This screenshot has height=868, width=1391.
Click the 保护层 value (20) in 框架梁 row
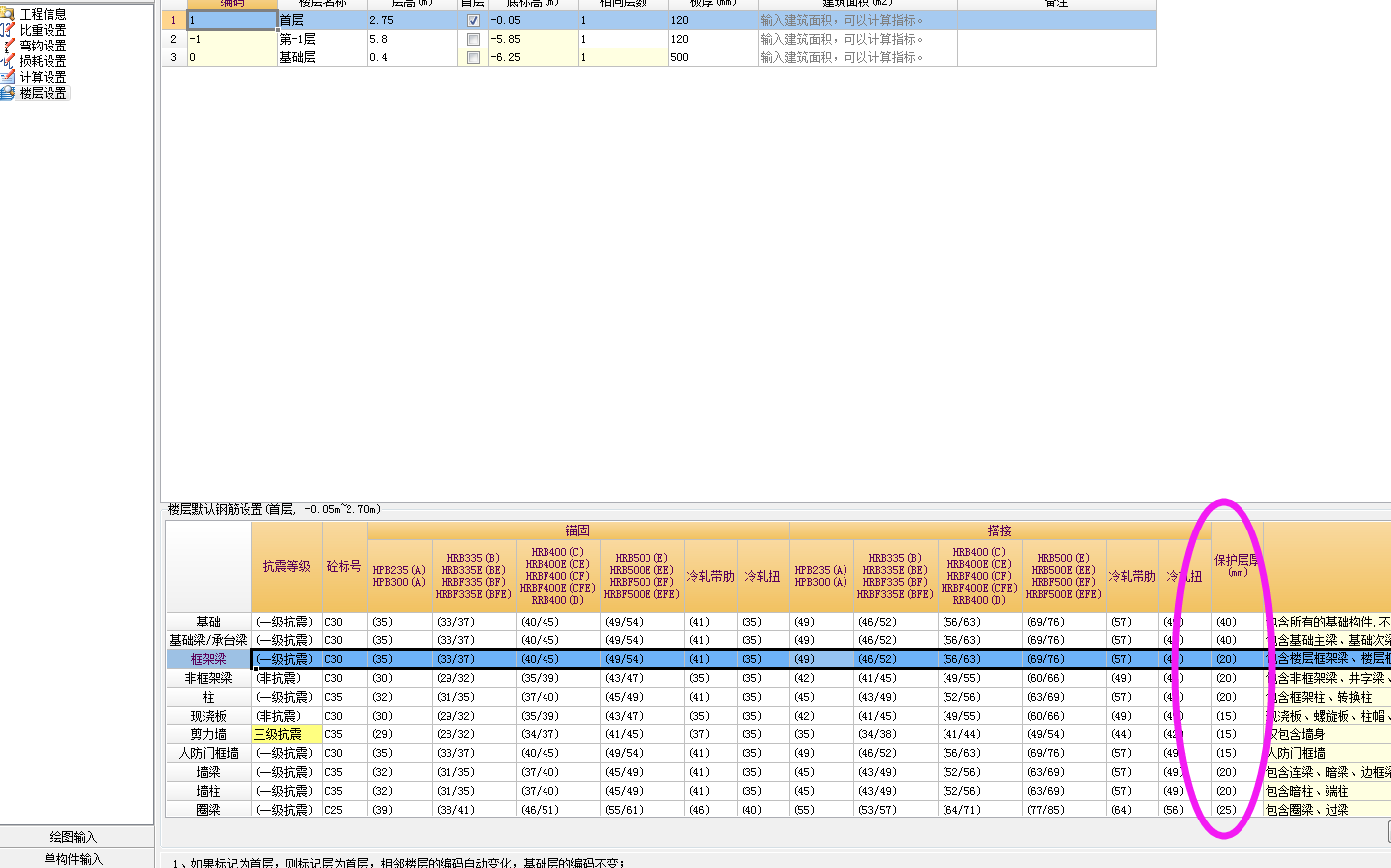click(1237, 659)
